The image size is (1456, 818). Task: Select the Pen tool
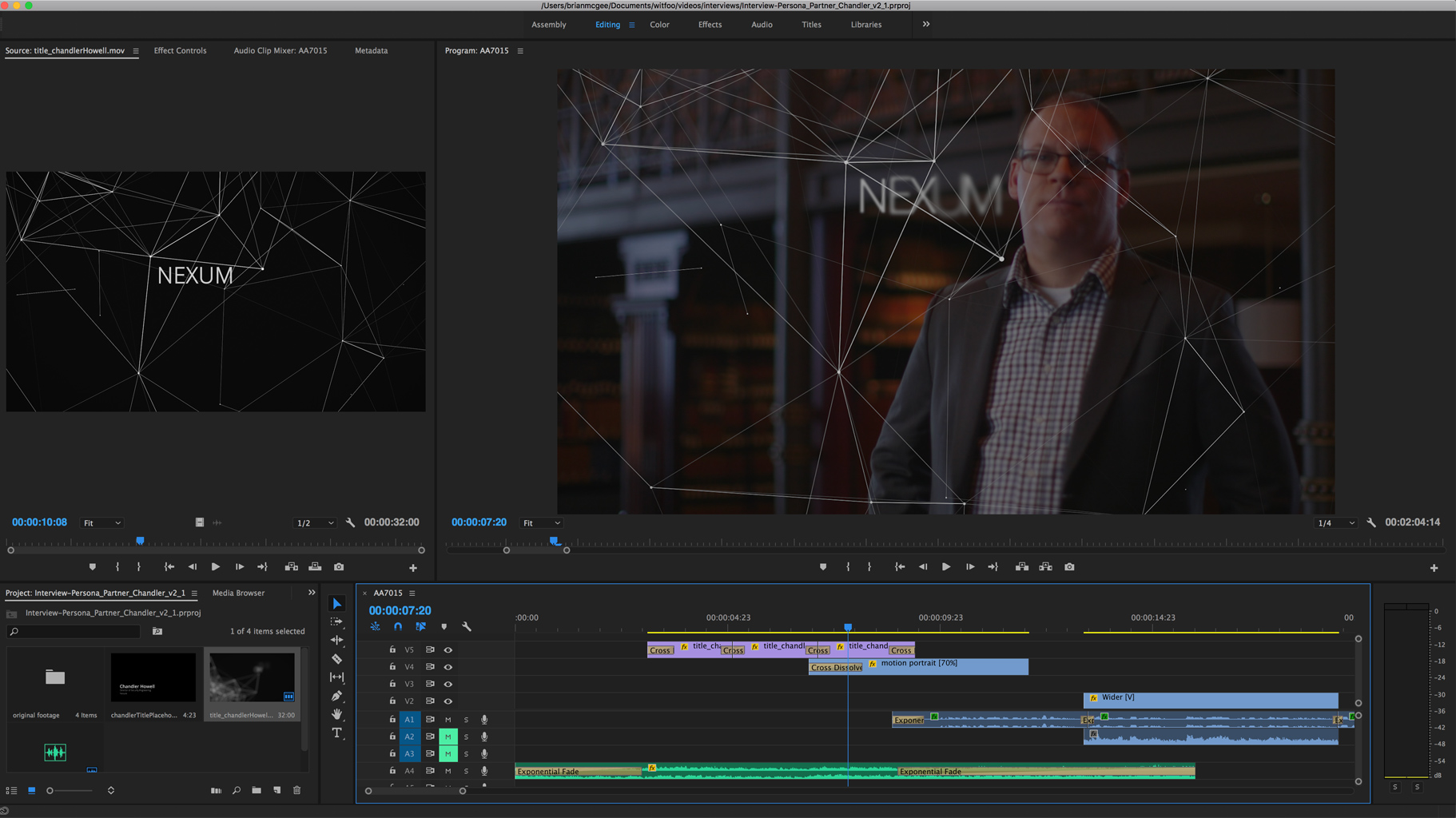pyautogui.click(x=336, y=696)
